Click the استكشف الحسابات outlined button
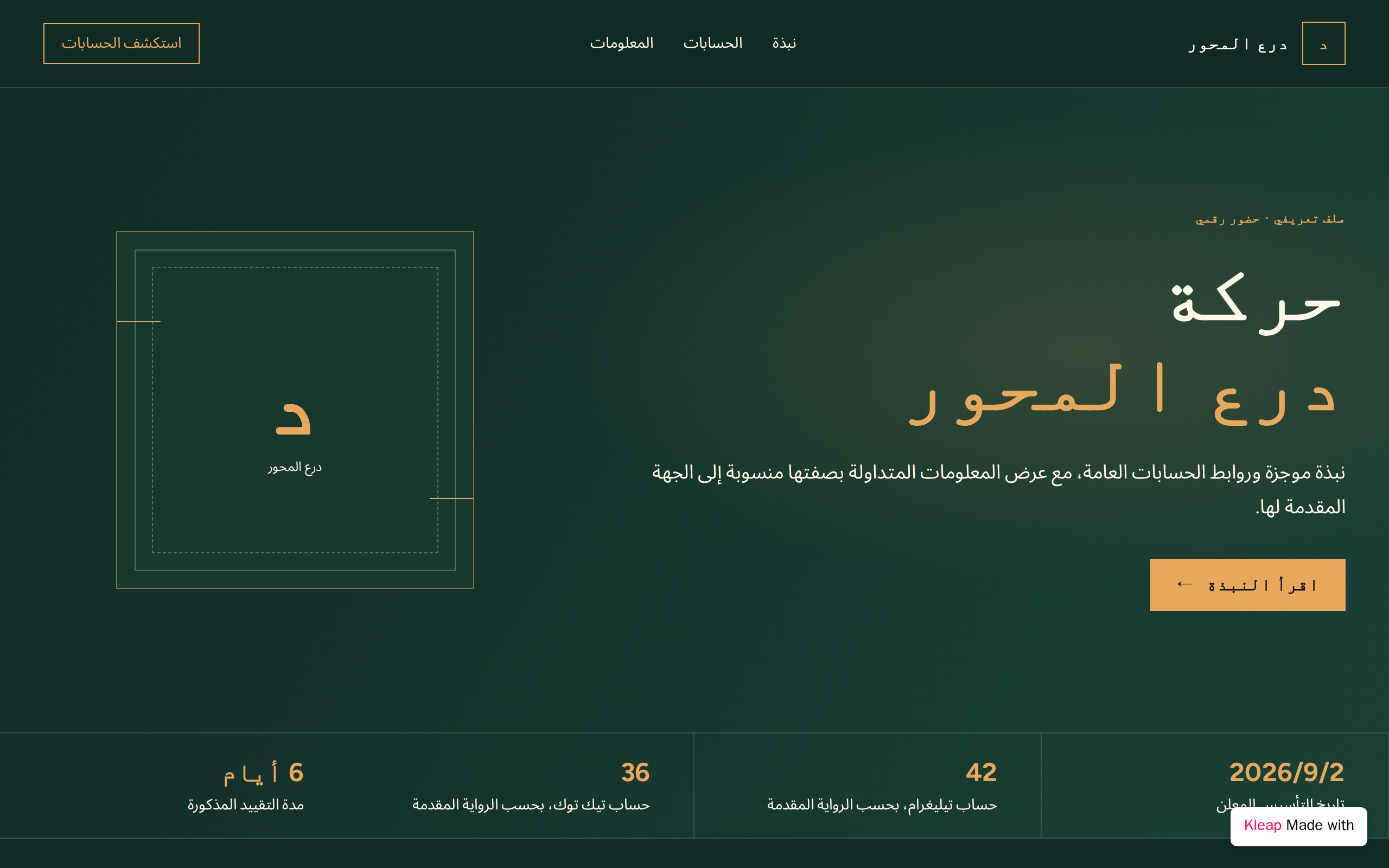The height and width of the screenshot is (868, 1389). [x=122, y=43]
